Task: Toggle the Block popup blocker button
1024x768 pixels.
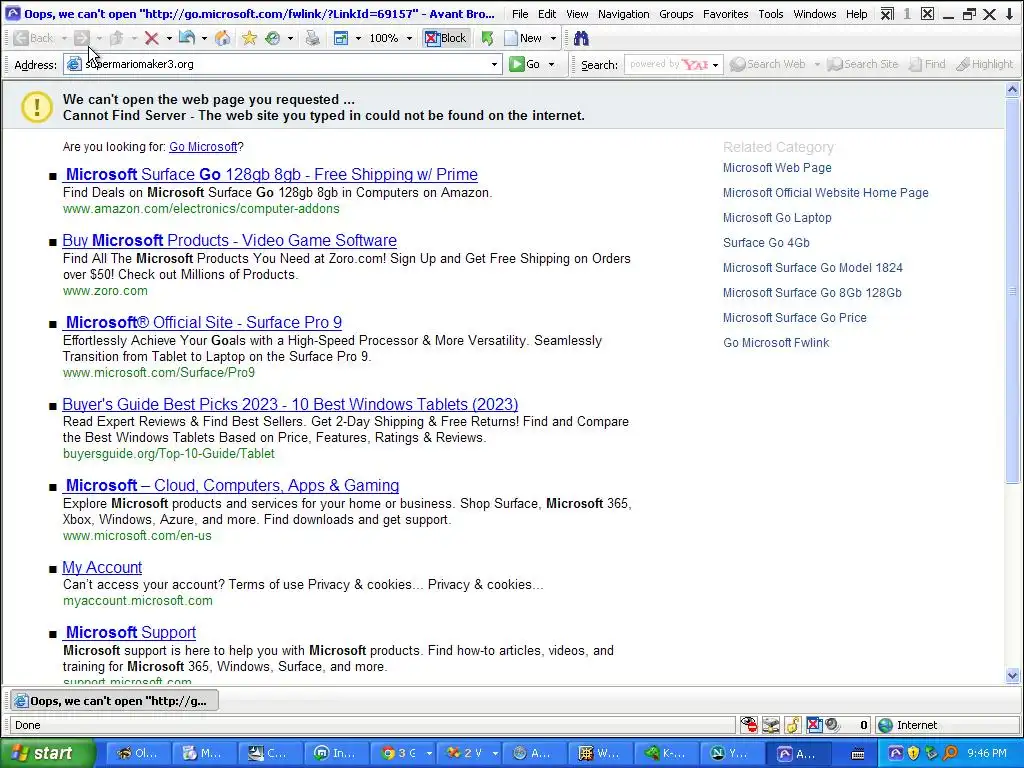Action: tap(445, 39)
